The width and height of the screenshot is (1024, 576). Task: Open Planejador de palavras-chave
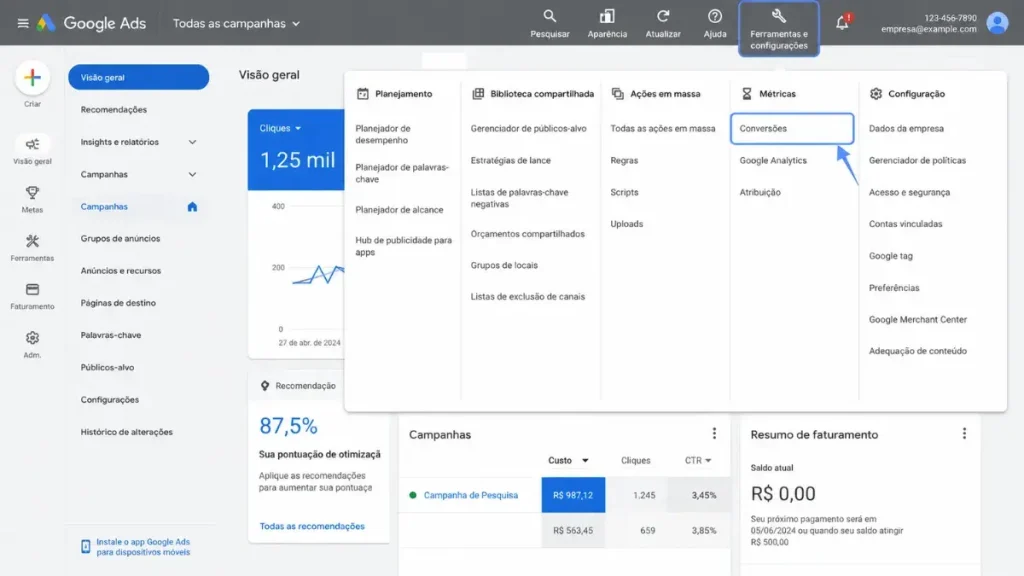(402, 173)
